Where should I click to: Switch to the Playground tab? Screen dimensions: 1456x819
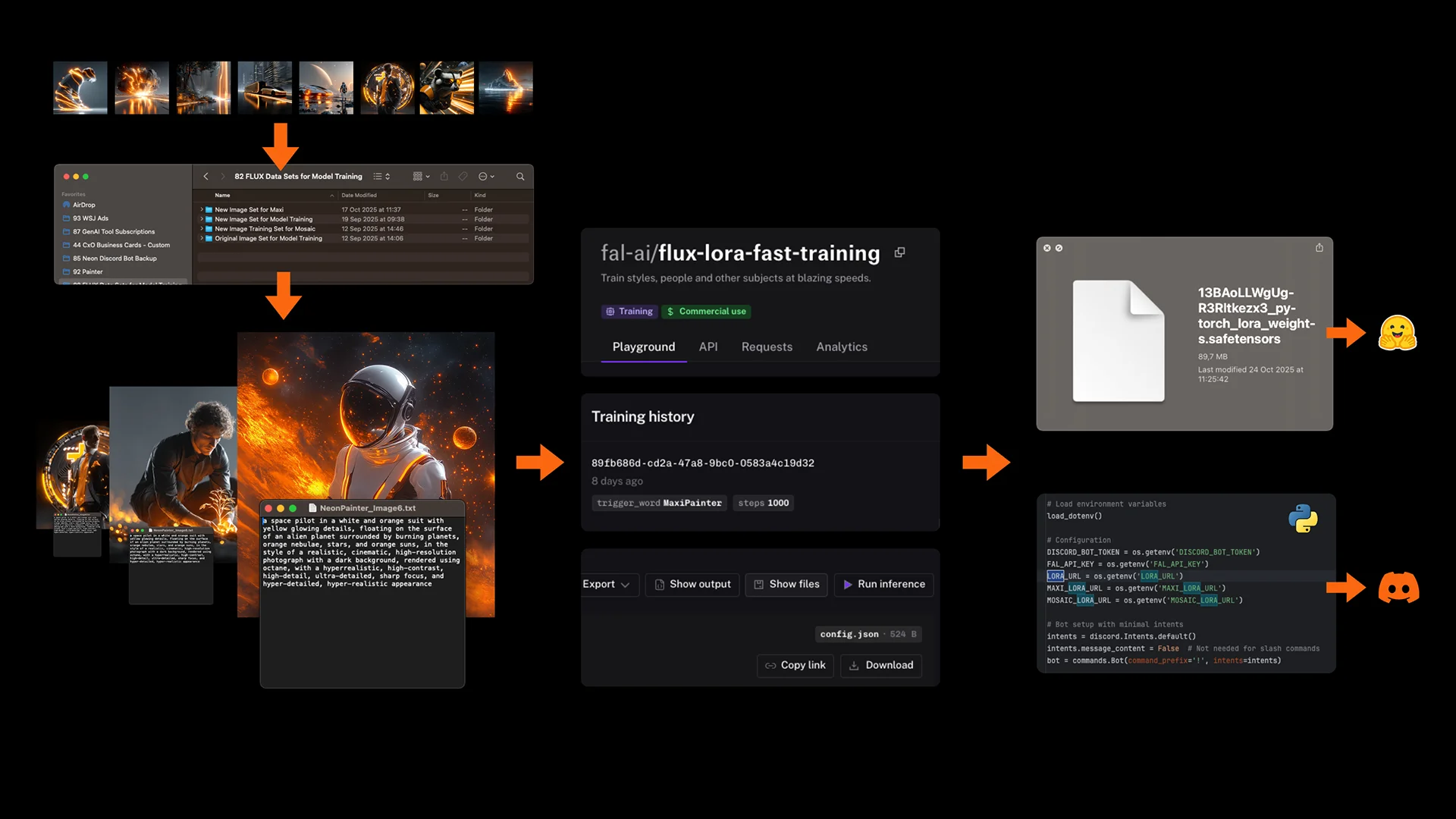click(644, 347)
